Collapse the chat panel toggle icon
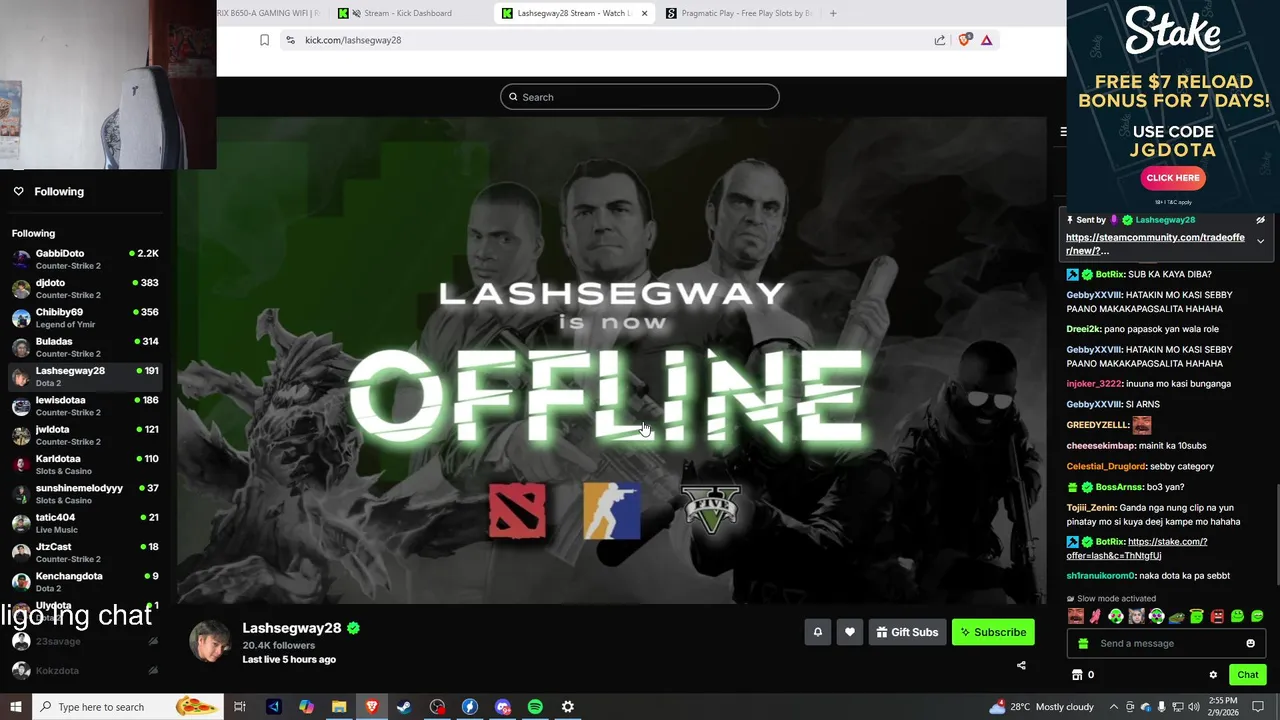This screenshot has width=1280, height=720. [1063, 131]
